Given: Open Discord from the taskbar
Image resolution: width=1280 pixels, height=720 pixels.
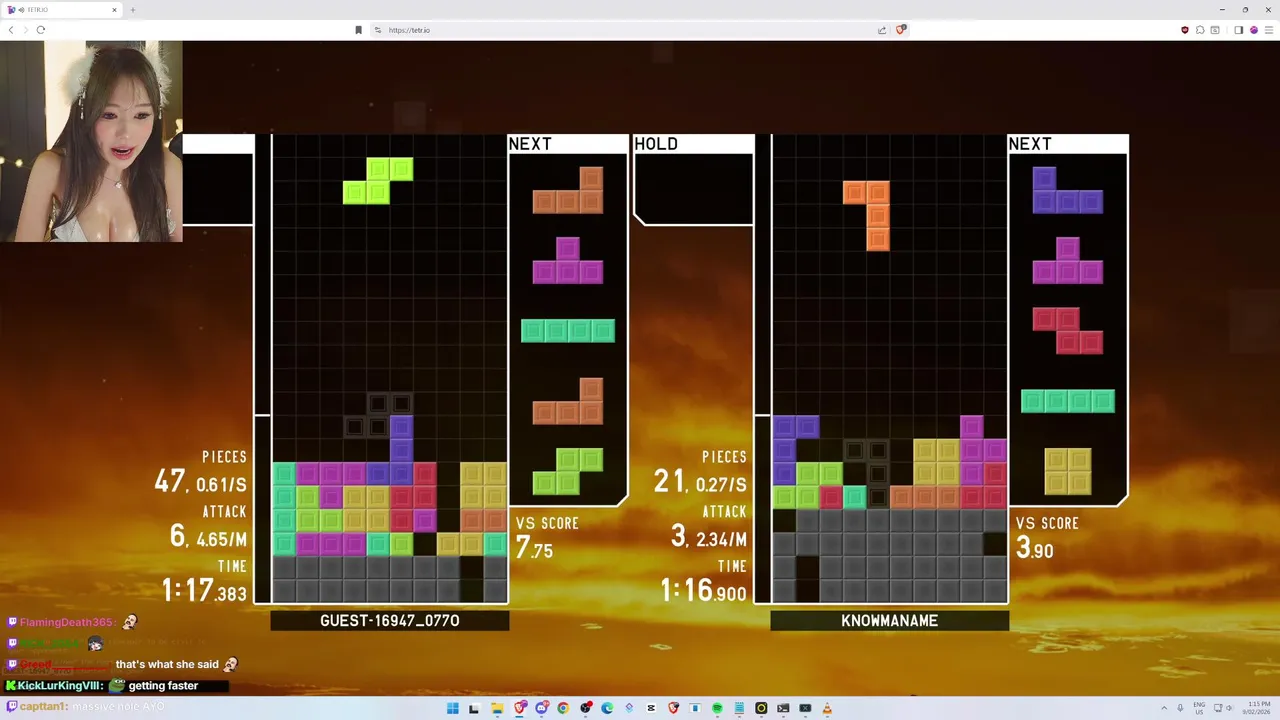Looking at the screenshot, I should (x=541, y=708).
